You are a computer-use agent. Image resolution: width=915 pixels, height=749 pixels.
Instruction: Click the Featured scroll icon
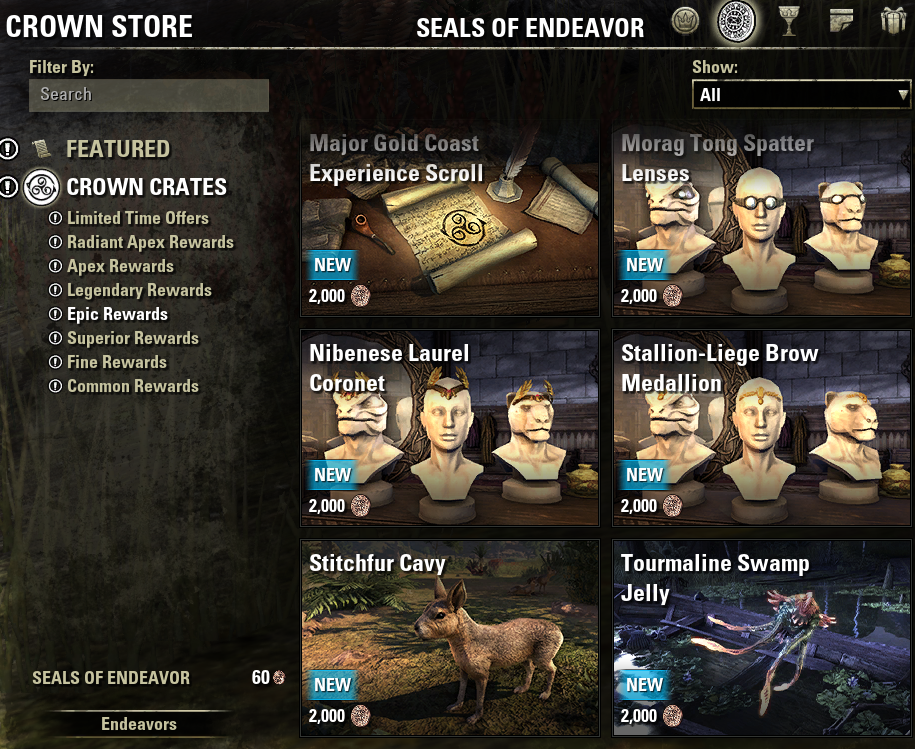42,149
